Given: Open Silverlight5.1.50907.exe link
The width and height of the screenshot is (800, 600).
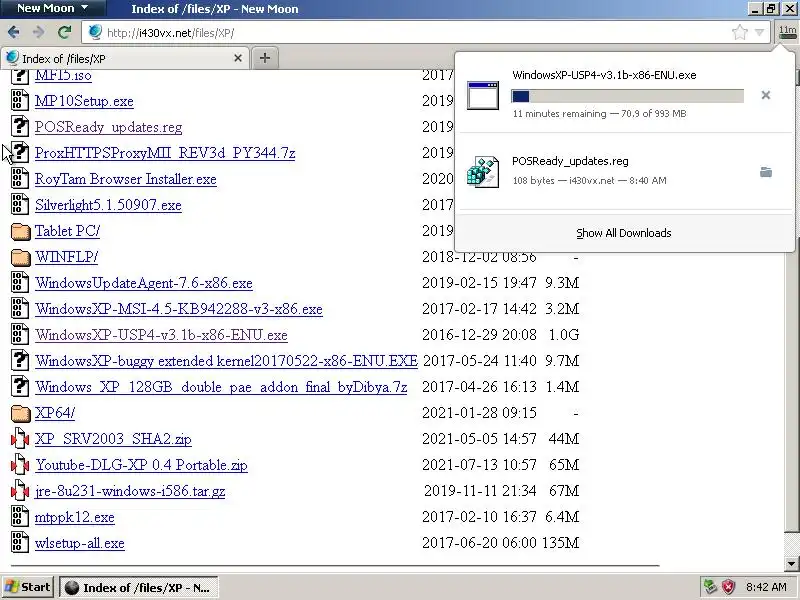Looking at the screenshot, I should (108, 205).
